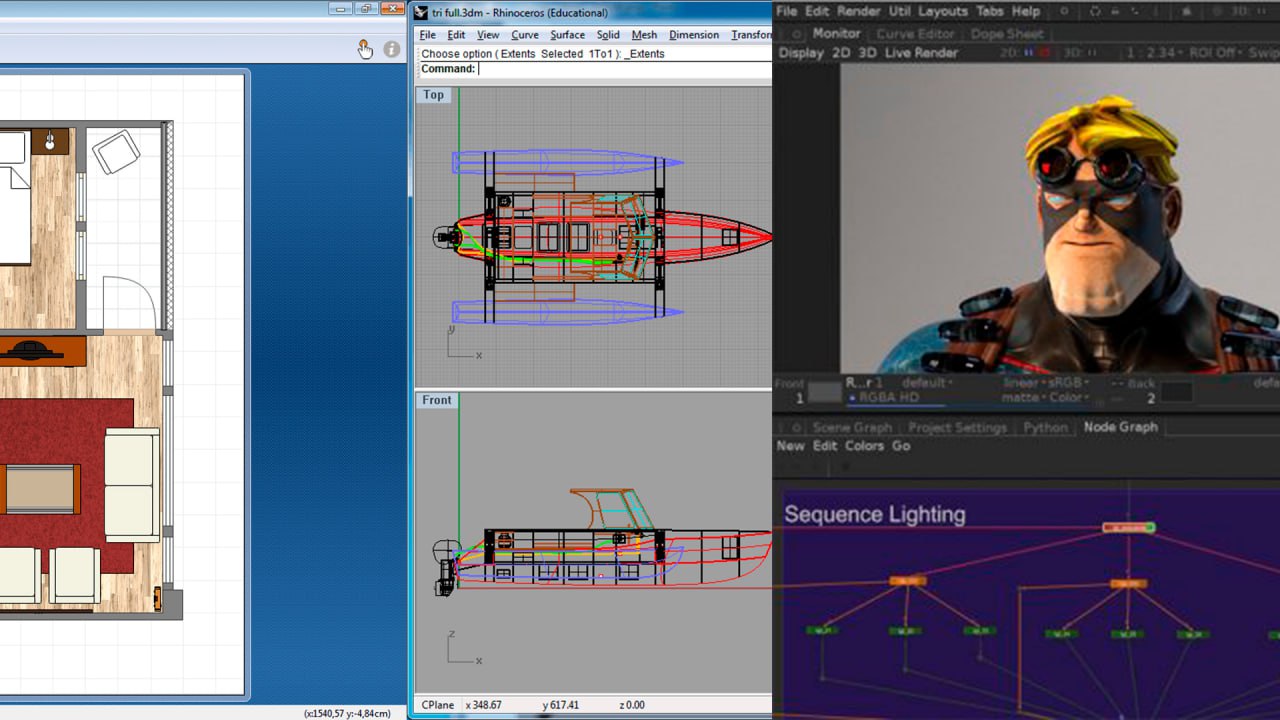The image size is (1280, 720).
Task: Select the pink top node in Node Graph
Action: coord(1129,527)
